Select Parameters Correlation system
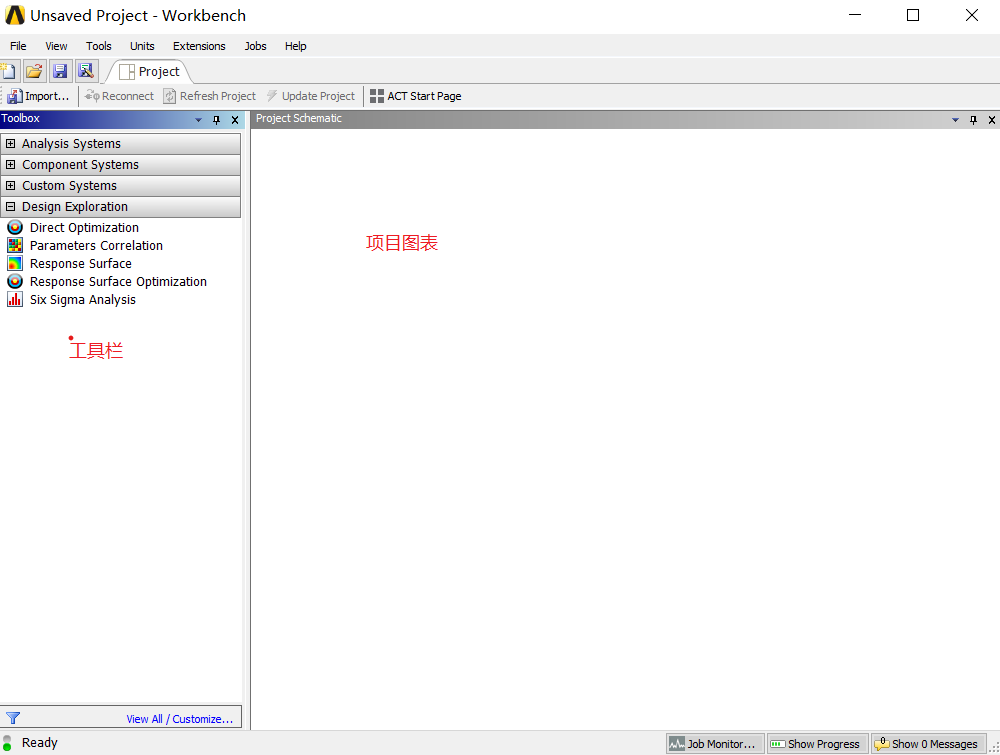 pyautogui.click(x=85, y=246)
